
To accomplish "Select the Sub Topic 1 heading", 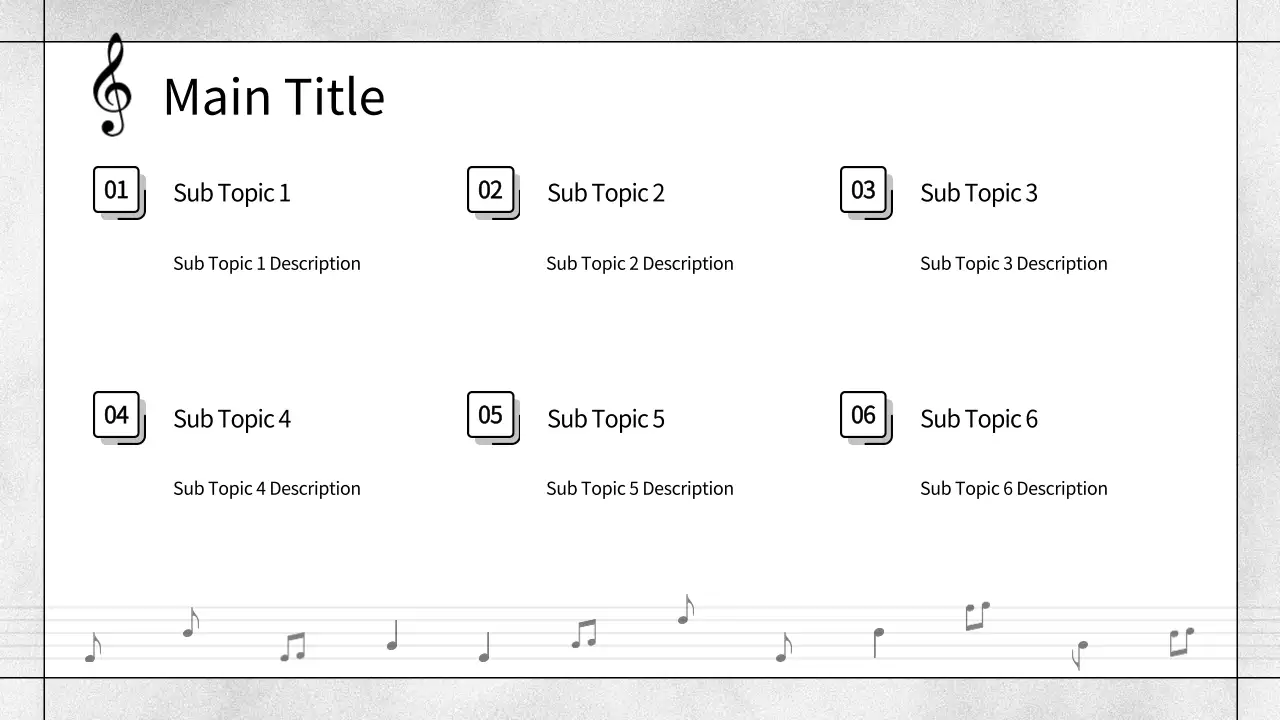I will [232, 193].
